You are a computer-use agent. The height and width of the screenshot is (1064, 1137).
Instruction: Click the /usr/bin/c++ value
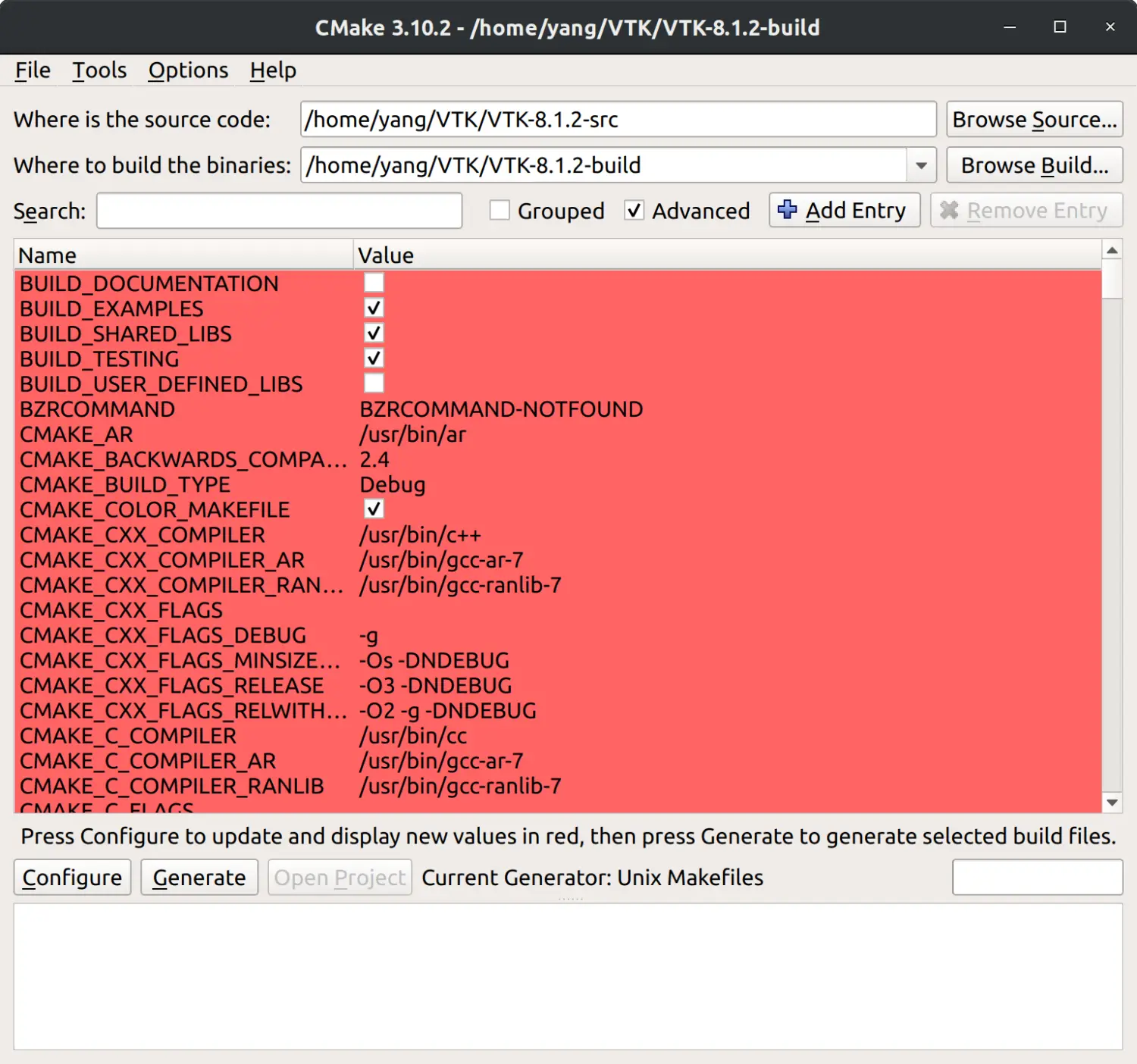click(x=420, y=534)
